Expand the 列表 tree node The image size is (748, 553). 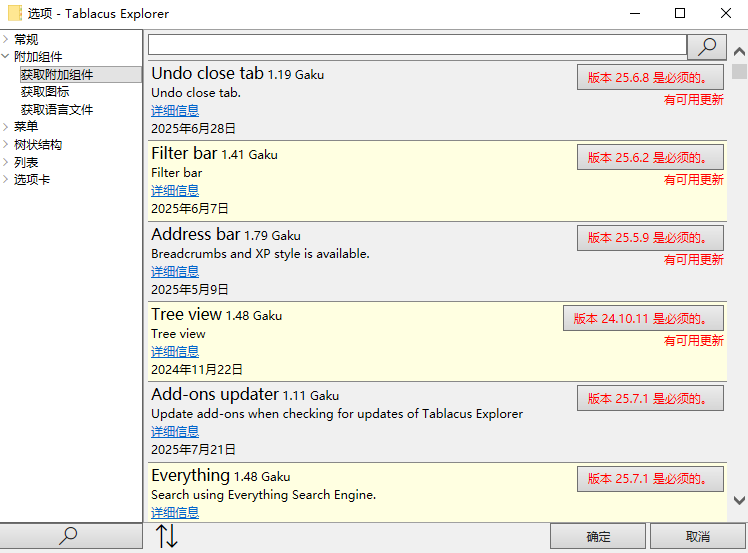tap(6, 162)
